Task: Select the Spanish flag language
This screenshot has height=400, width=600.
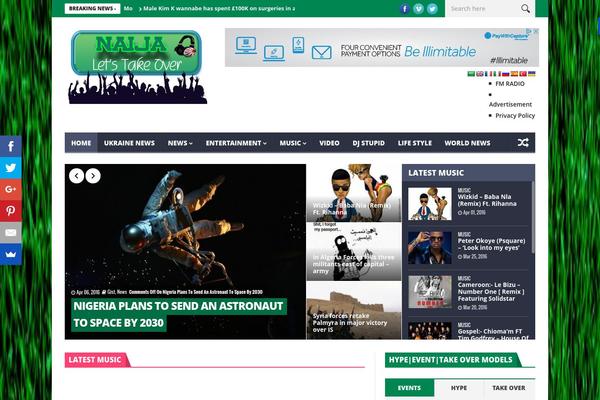Action: [x=514, y=74]
